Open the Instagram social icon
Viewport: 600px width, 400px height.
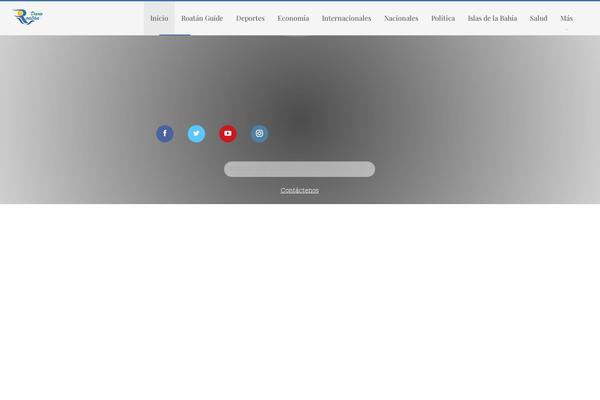(259, 134)
